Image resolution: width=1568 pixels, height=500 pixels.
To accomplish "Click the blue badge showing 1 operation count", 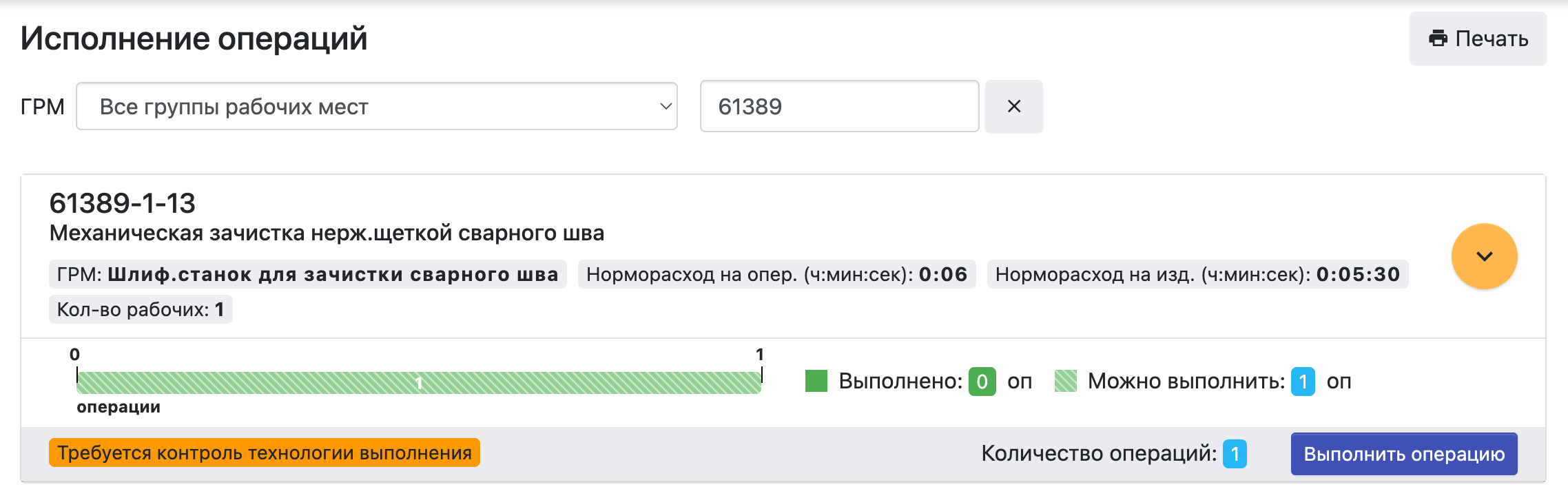I will point(1236,454).
